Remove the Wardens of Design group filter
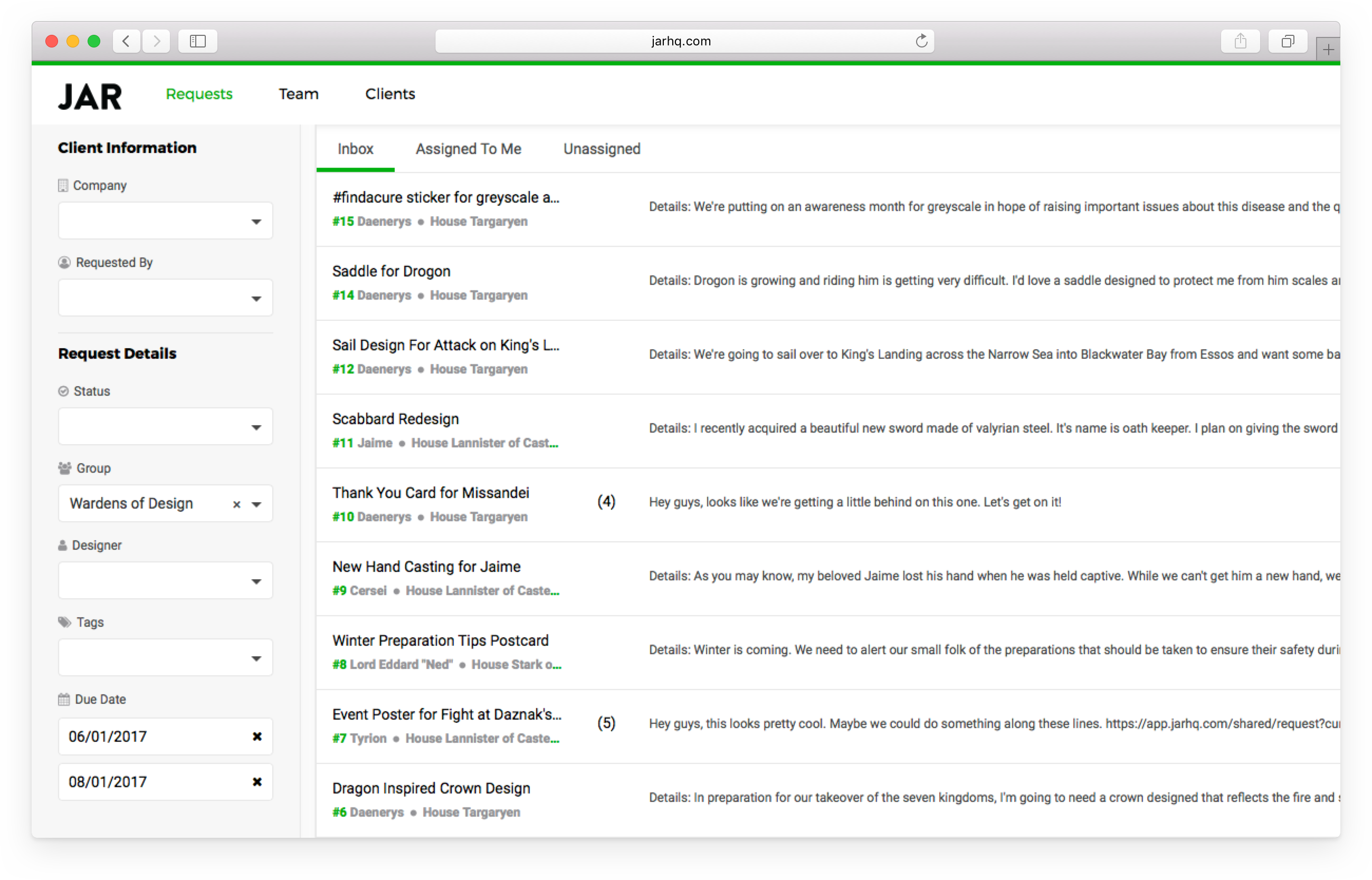The image size is (1372, 880). pos(236,504)
